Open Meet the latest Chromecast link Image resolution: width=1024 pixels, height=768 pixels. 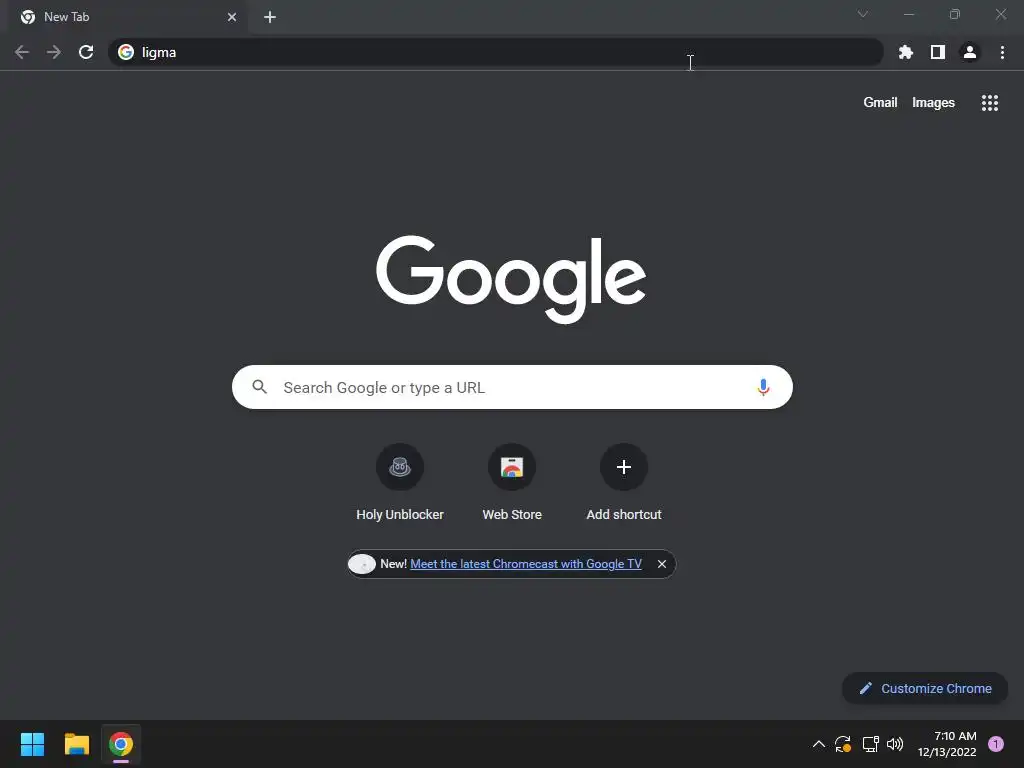526,564
